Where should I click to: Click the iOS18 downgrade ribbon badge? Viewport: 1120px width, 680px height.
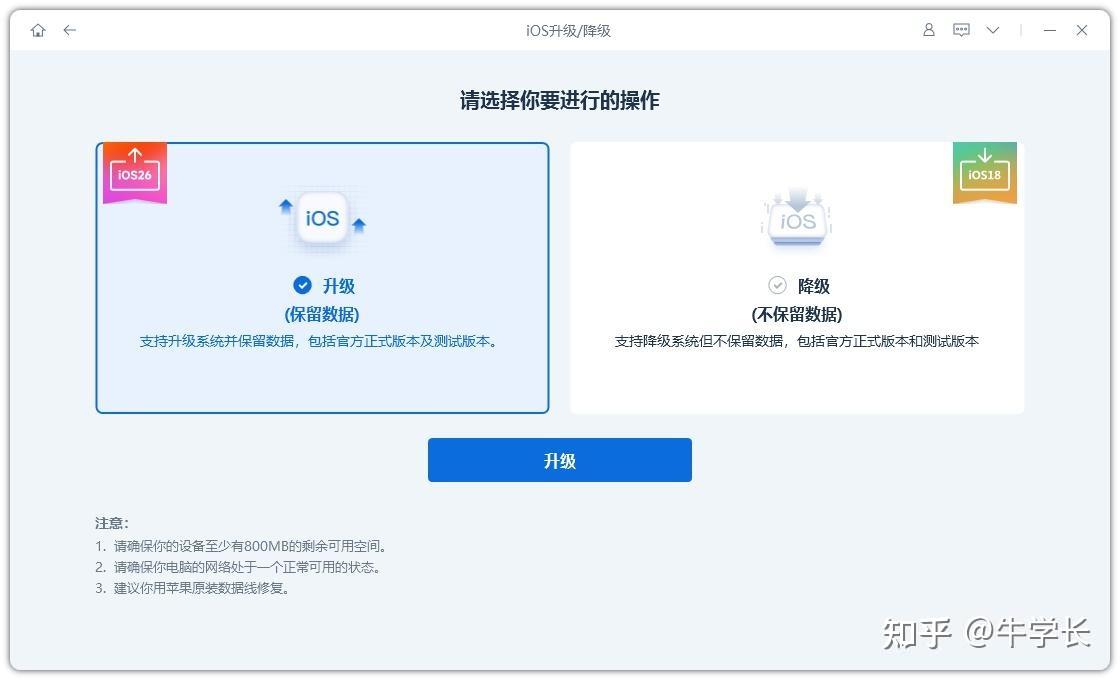click(x=986, y=171)
